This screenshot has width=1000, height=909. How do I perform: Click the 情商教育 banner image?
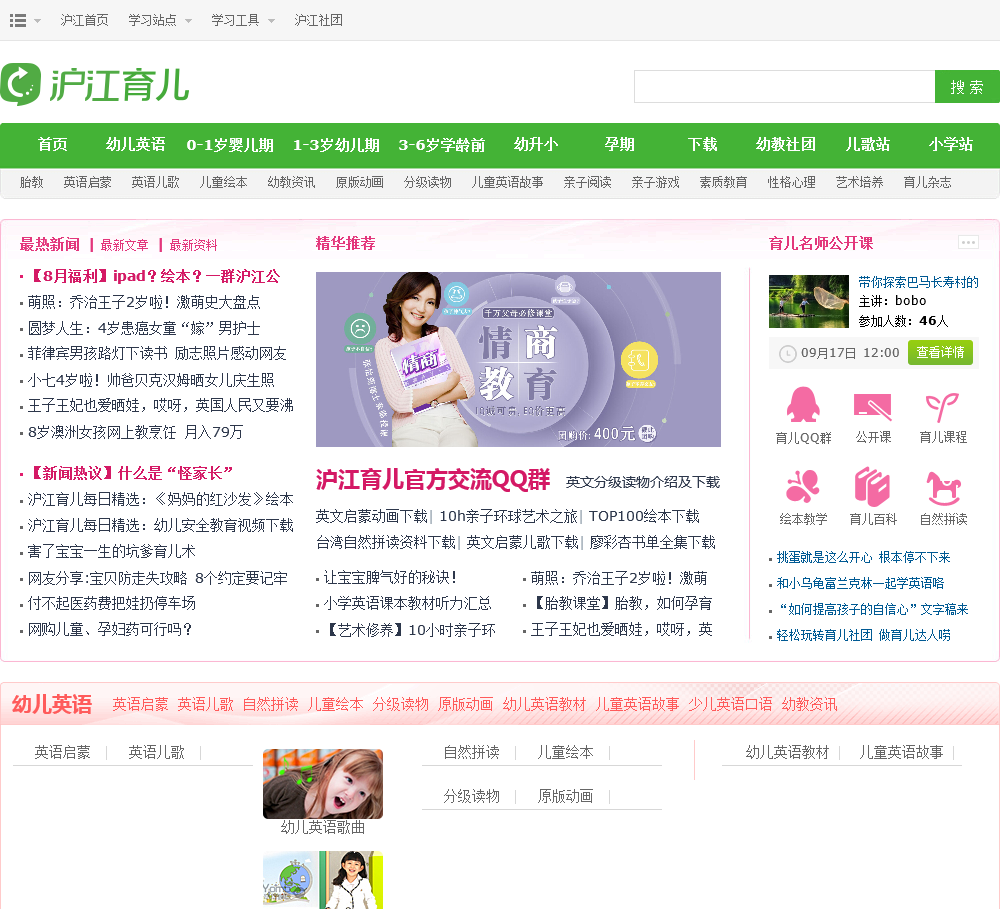point(518,359)
